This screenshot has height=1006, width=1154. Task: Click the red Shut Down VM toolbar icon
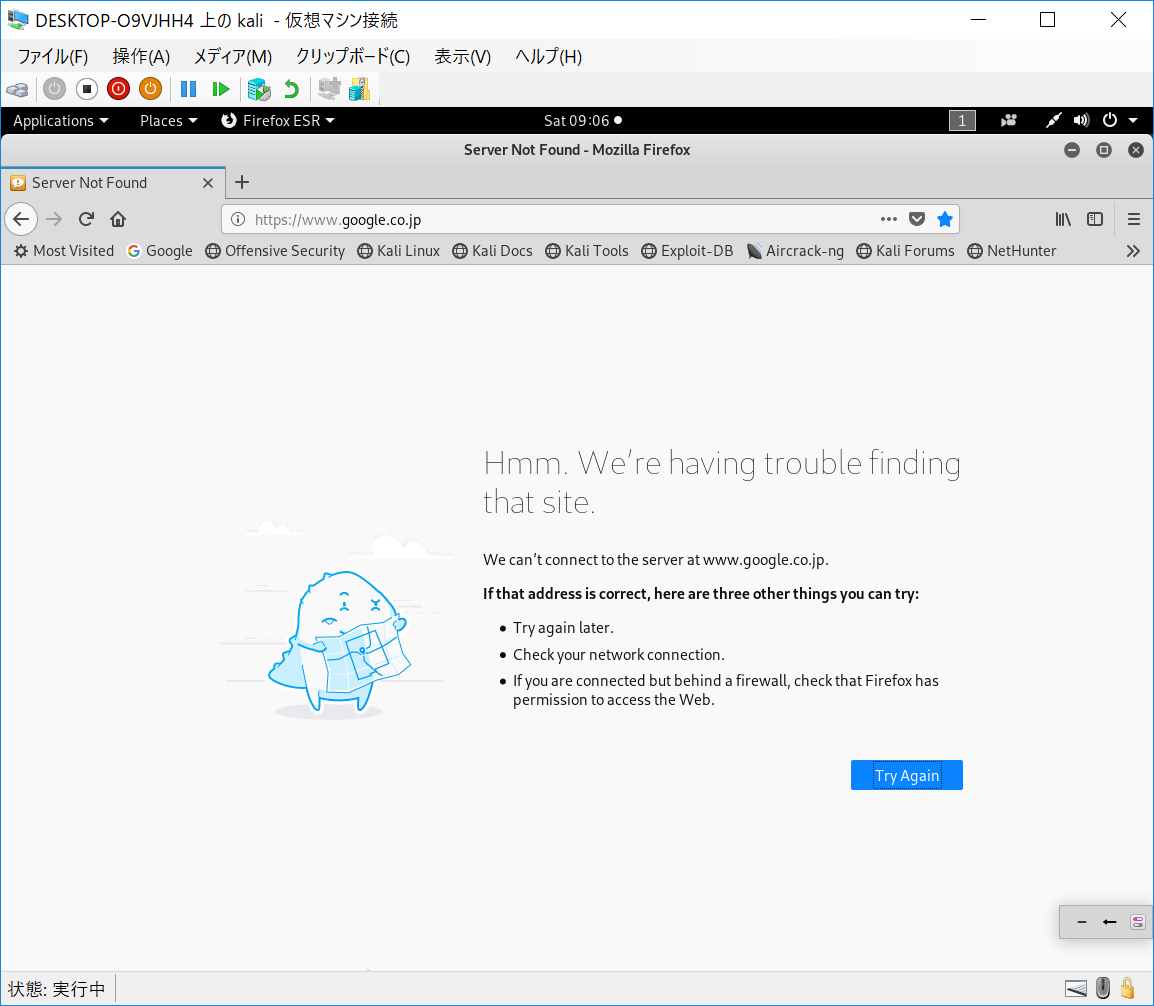(118, 89)
